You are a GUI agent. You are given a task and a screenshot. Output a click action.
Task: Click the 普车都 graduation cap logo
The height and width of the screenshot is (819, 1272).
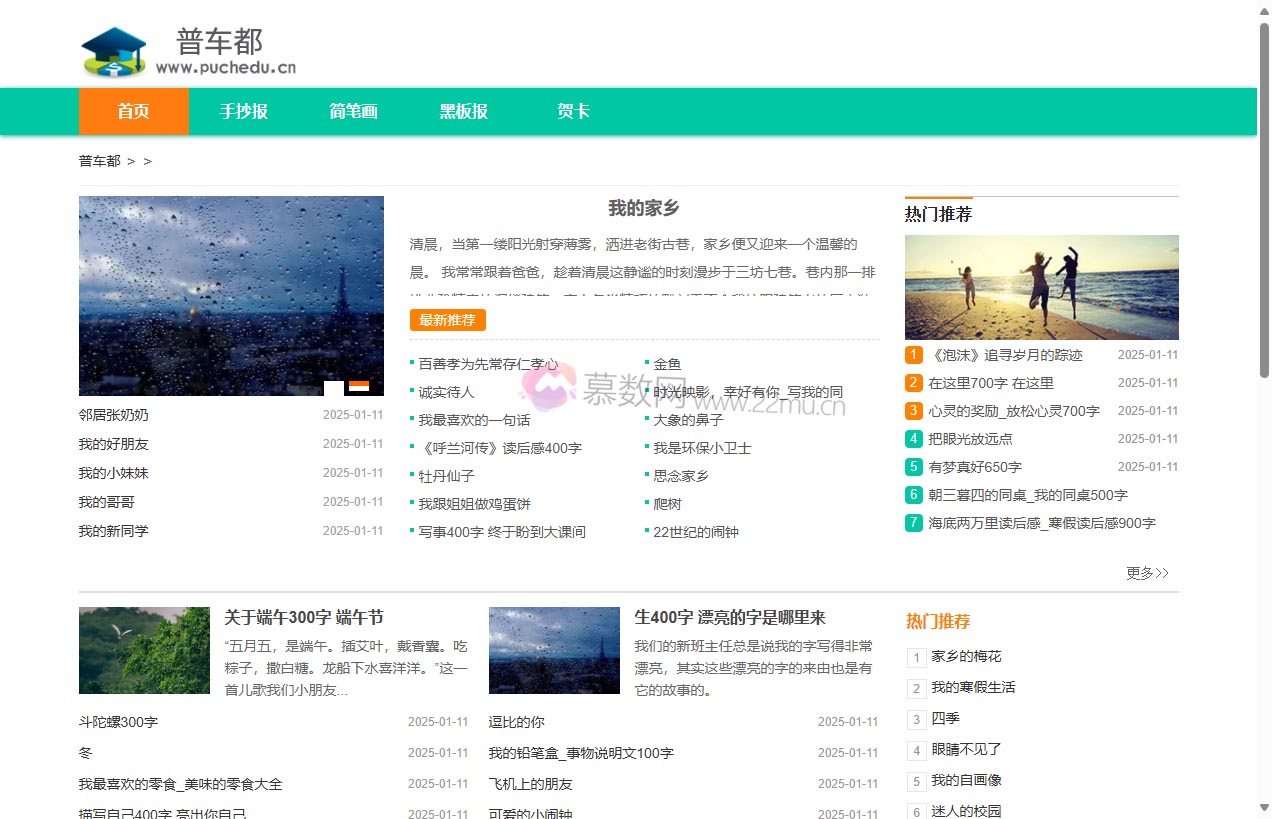pyautogui.click(x=113, y=50)
